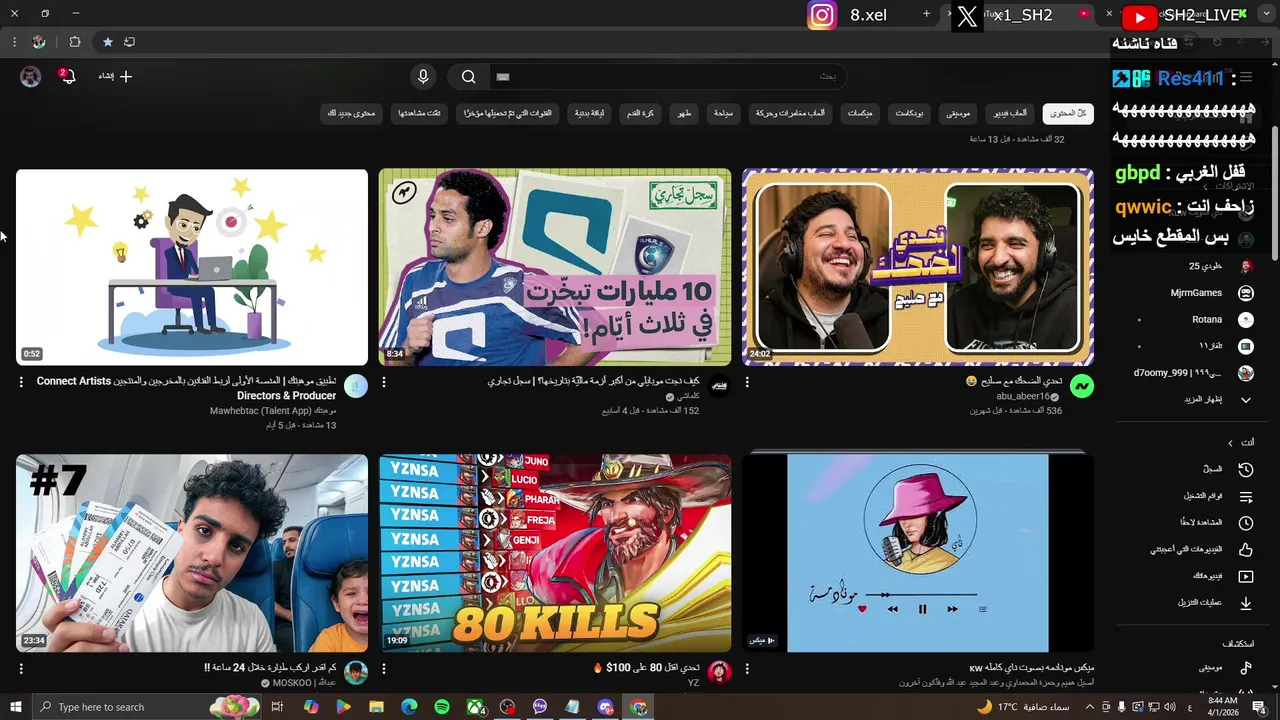This screenshot has width=1280, height=720.
Task: Select the 'سياحة' filter chip
Action: [x=723, y=114]
